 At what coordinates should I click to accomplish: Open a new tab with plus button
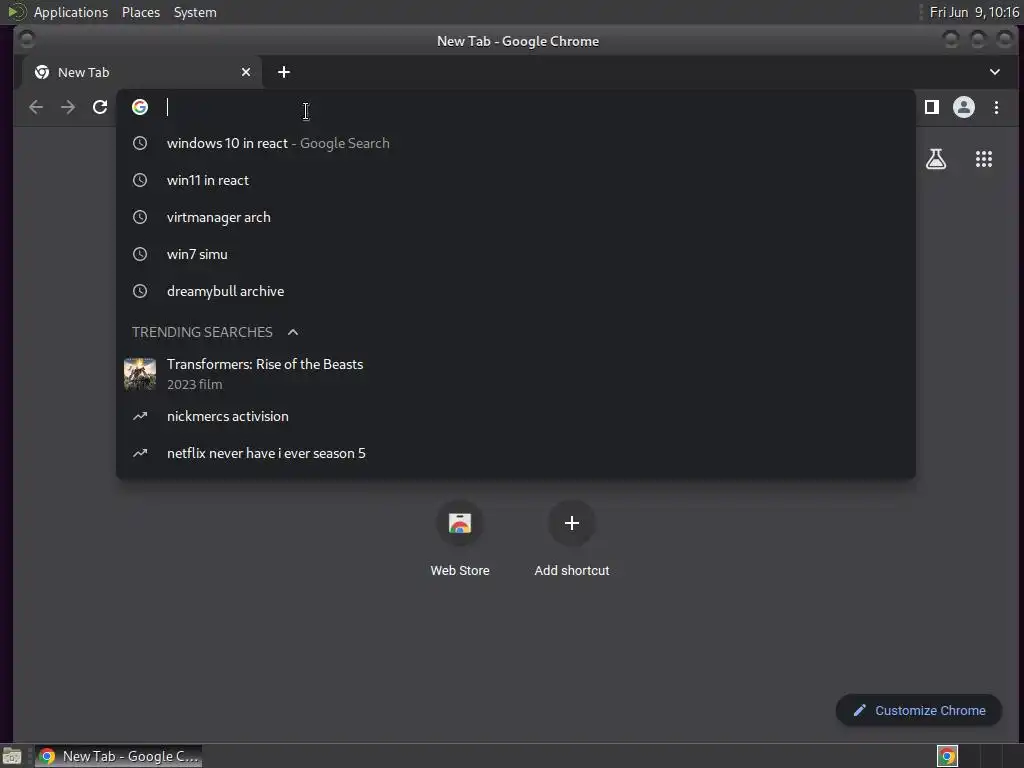point(283,72)
